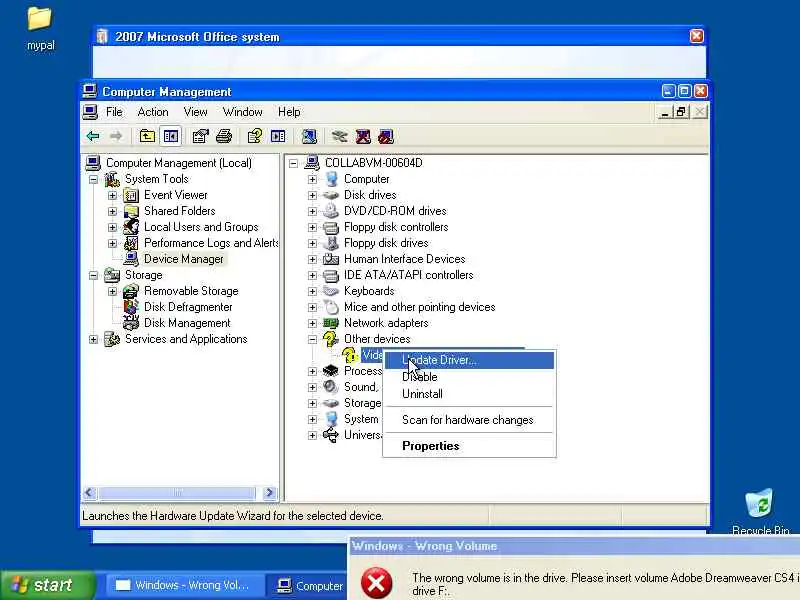Screen dimensions: 800x600
Task: Click the Keyboards device icon
Action: 331,291
